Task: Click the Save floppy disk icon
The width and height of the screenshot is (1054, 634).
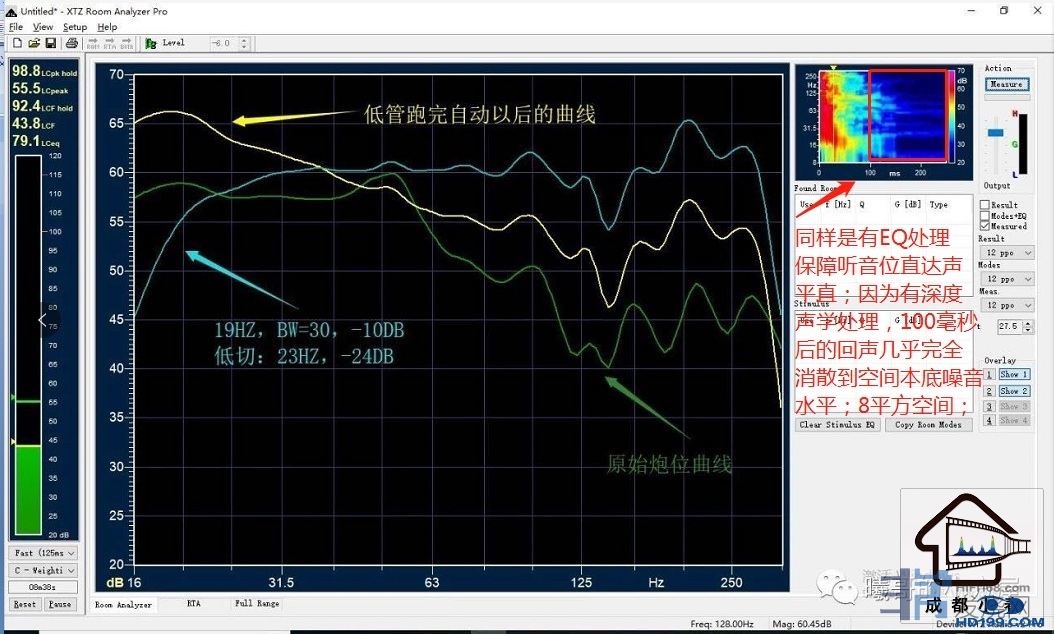Action: (50, 43)
